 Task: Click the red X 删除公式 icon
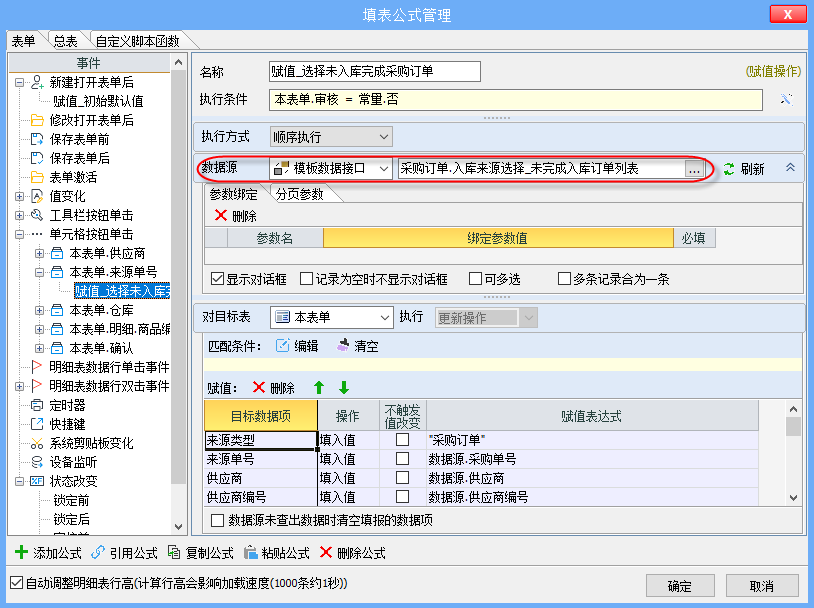[326, 552]
